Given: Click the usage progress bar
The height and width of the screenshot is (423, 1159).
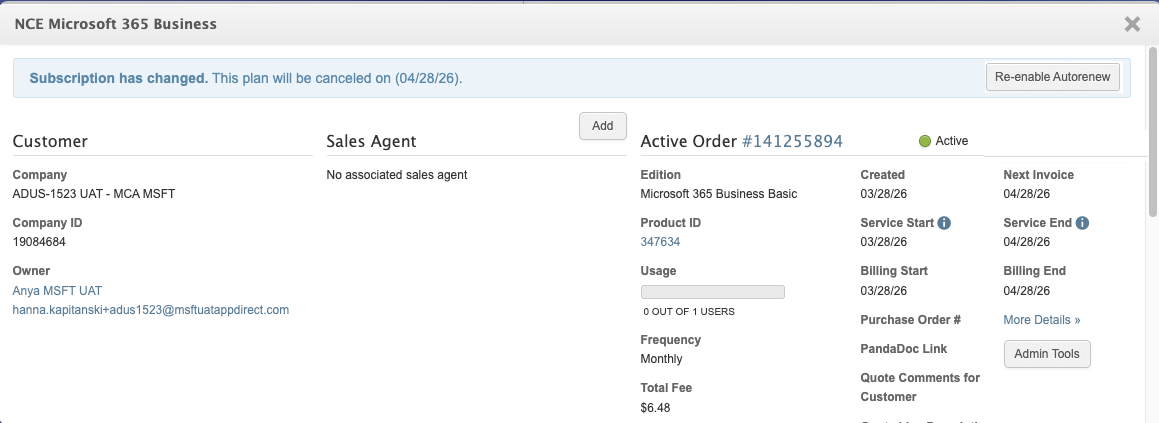Looking at the screenshot, I should pos(713,292).
